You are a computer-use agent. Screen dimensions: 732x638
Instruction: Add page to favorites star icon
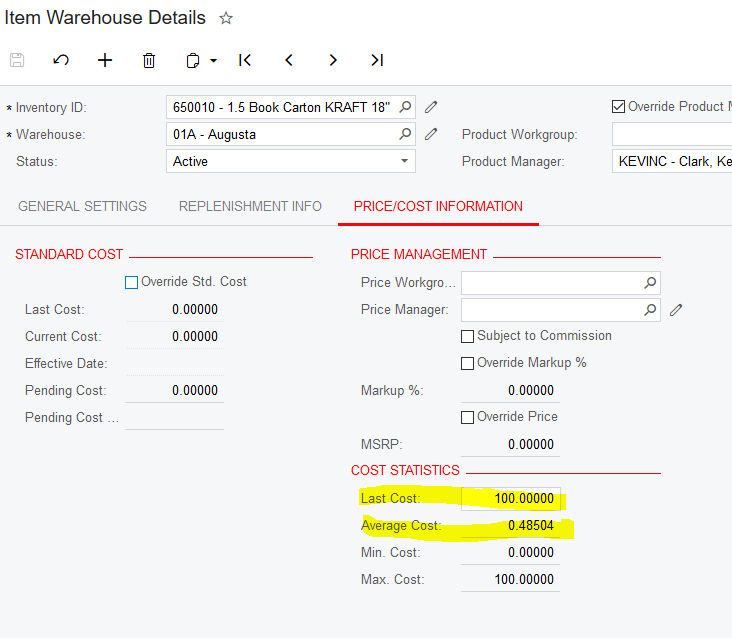pyautogui.click(x=226, y=18)
